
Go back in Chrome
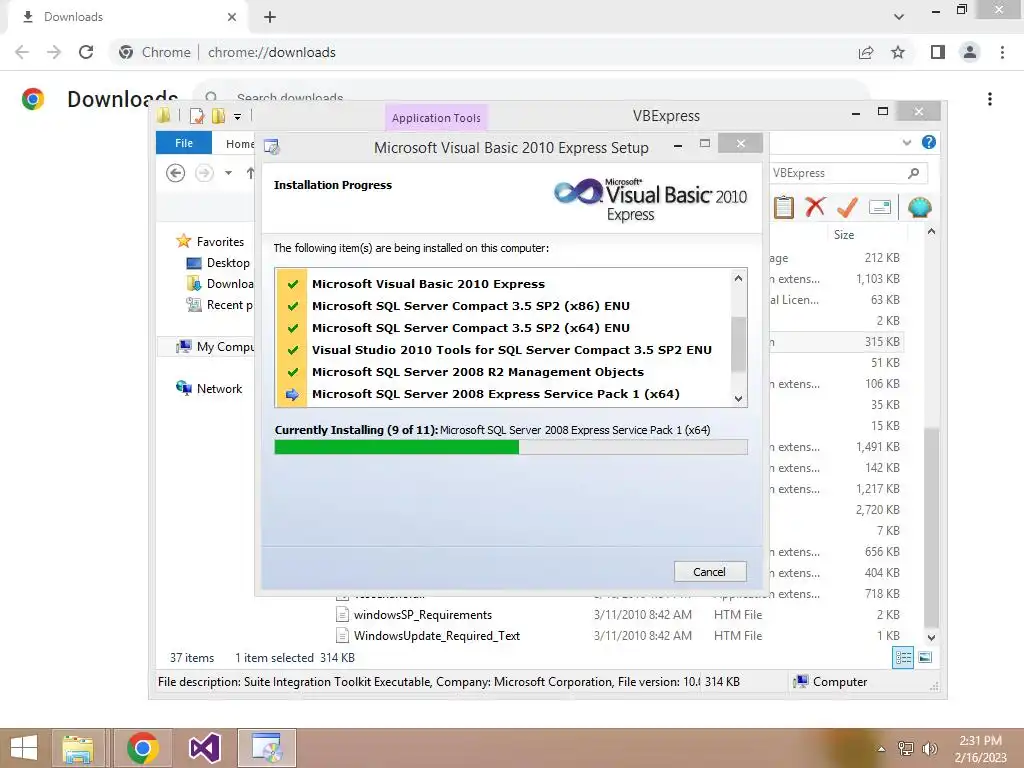22,52
